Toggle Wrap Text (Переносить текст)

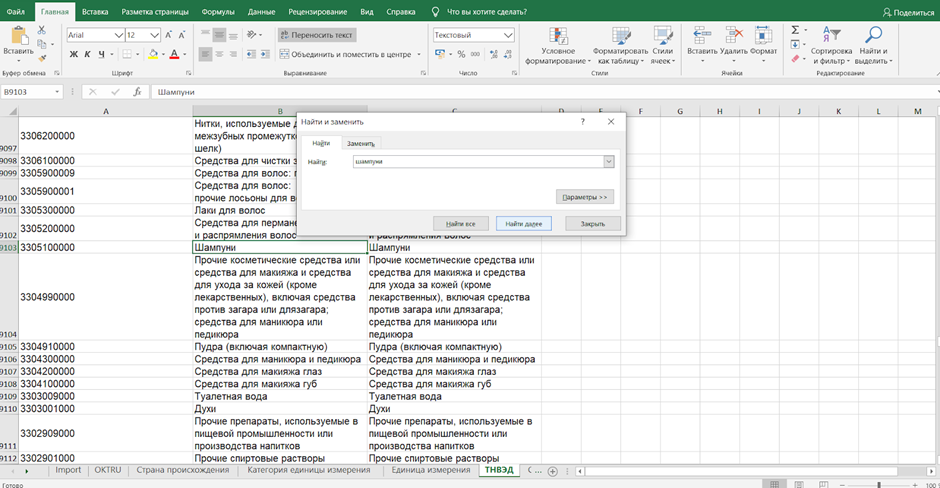(316, 34)
